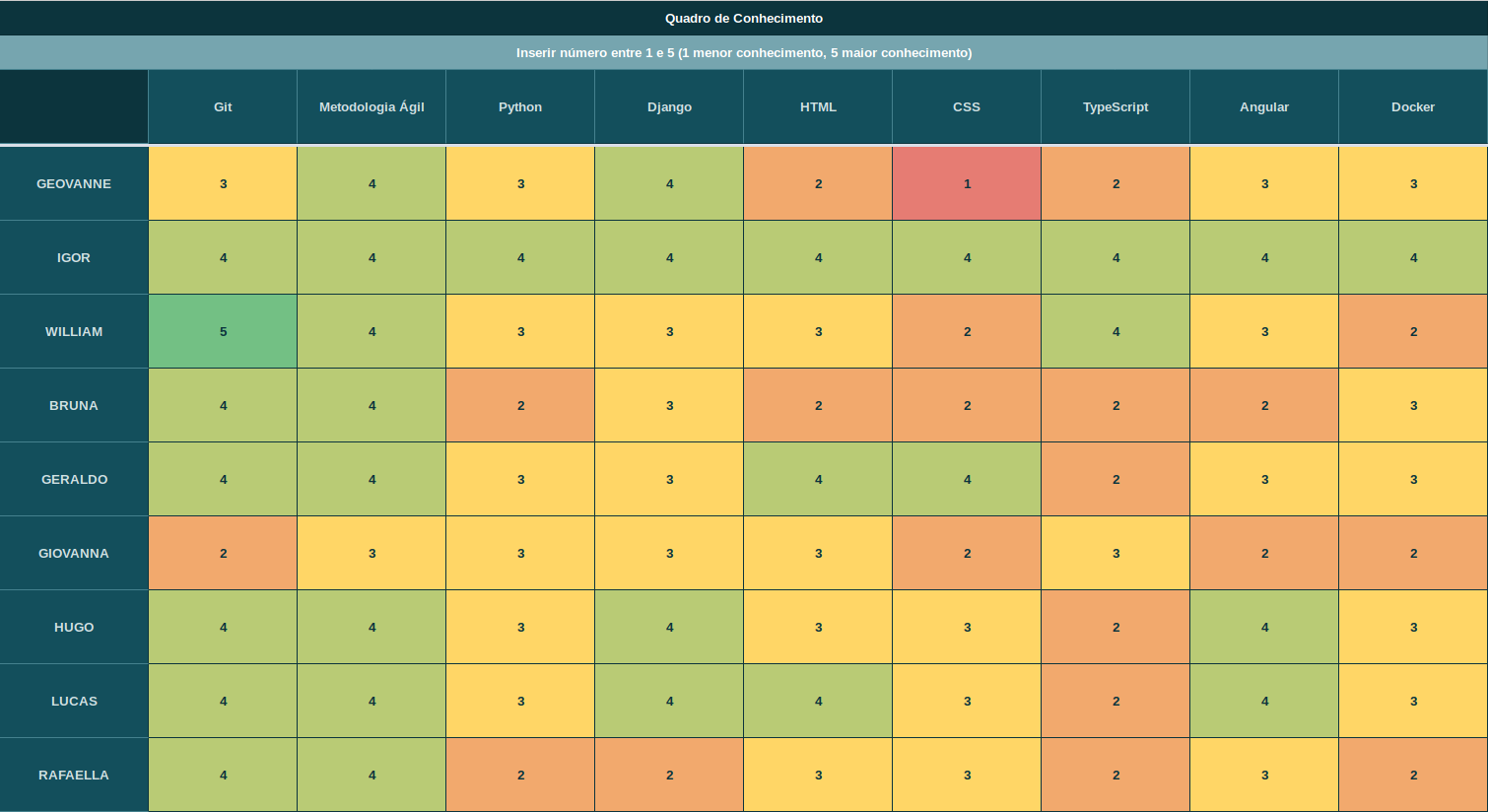The width and height of the screenshot is (1488, 812).
Task: Select Igor's Metodologia Ágil cell
Action: click(x=372, y=257)
